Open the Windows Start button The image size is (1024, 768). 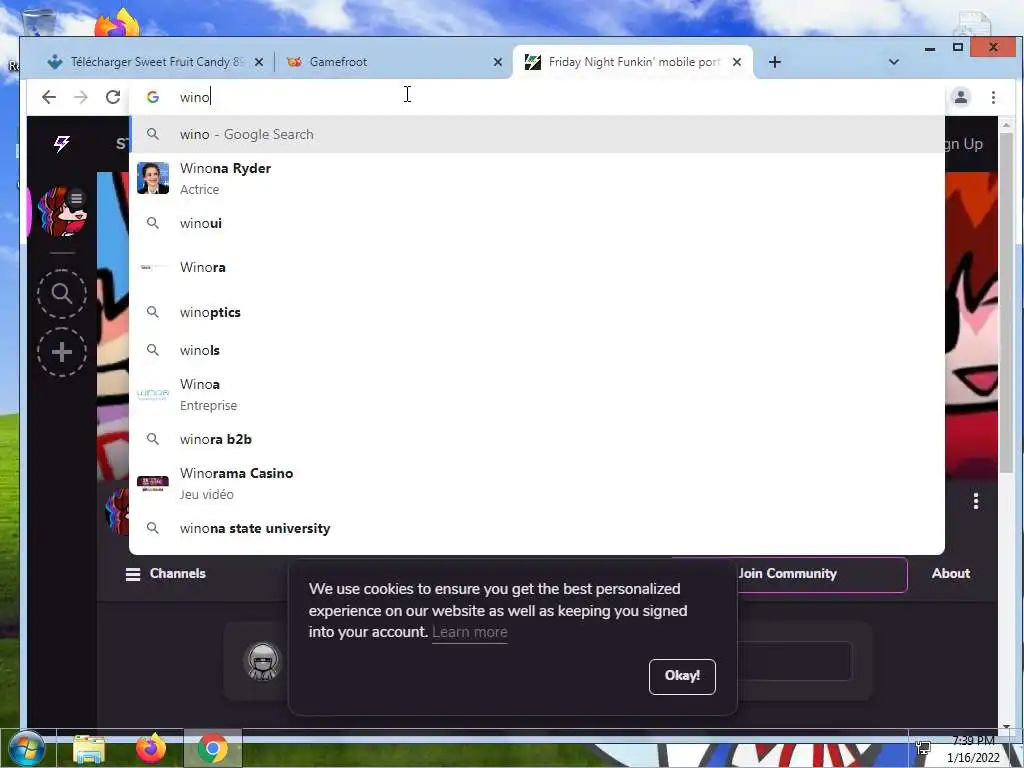click(x=26, y=748)
